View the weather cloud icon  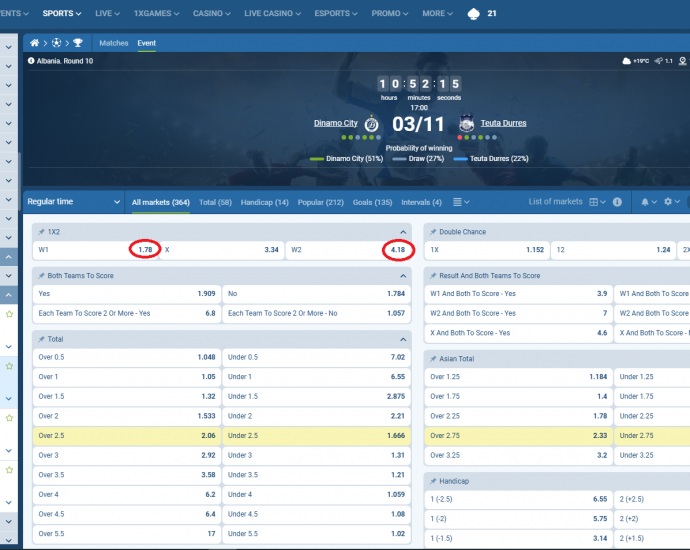(x=626, y=61)
